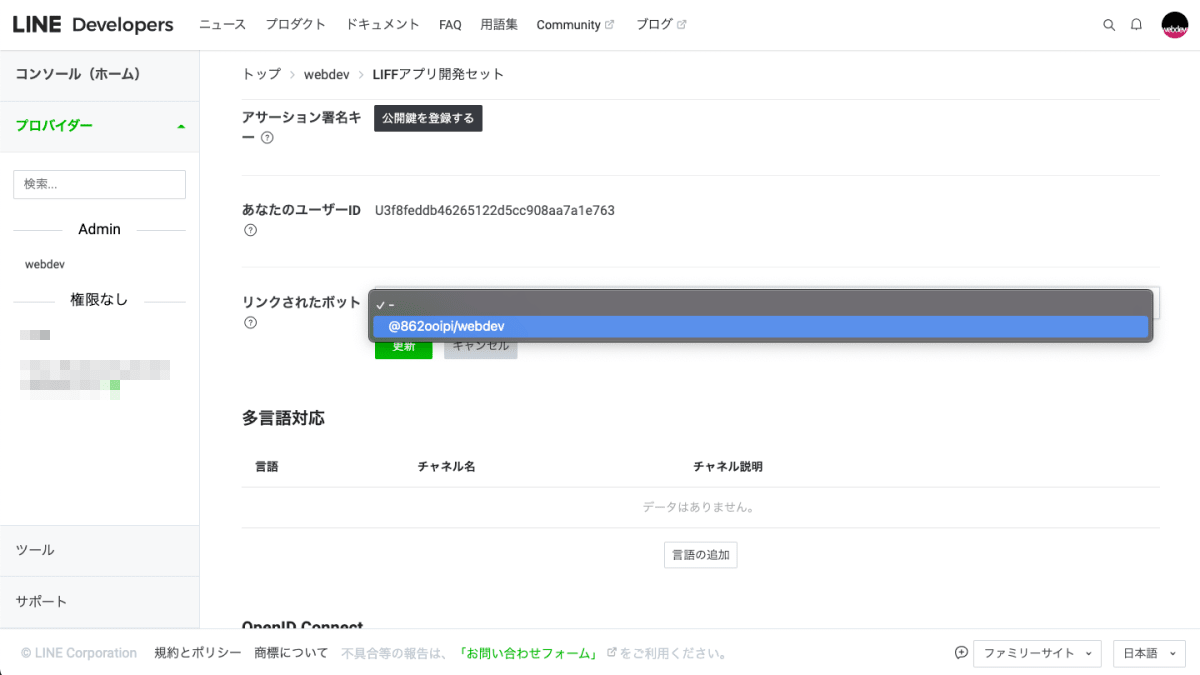Viewport: 1200px width, 675px height.
Task: Open 用語集 in top navigation
Action: click(x=499, y=25)
